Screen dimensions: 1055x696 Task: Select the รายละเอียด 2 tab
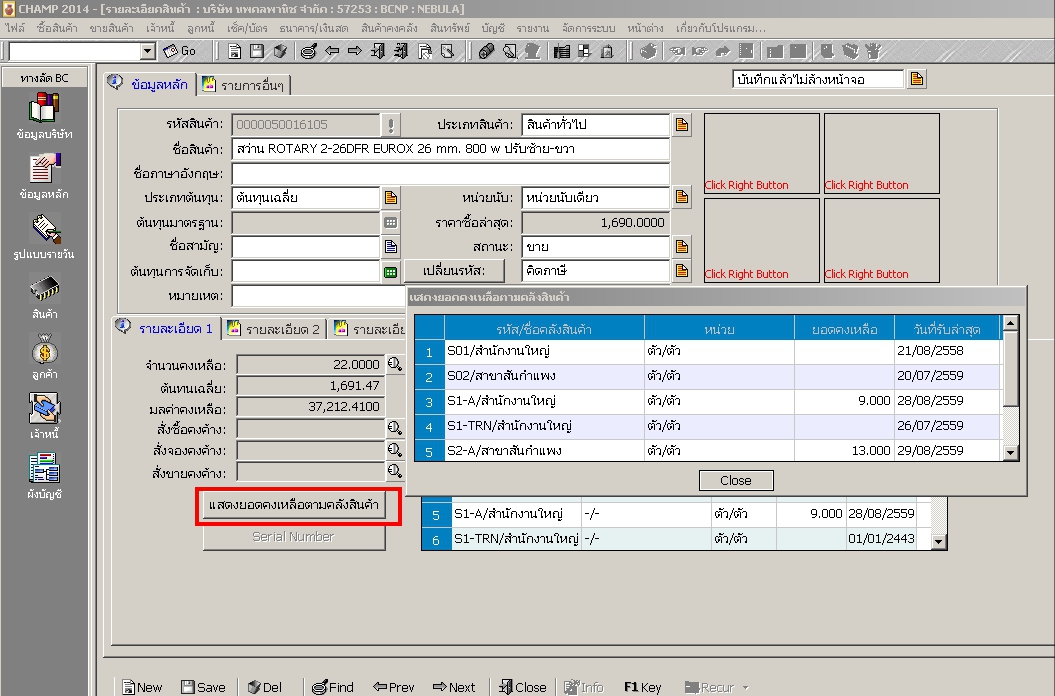click(x=274, y=329)
